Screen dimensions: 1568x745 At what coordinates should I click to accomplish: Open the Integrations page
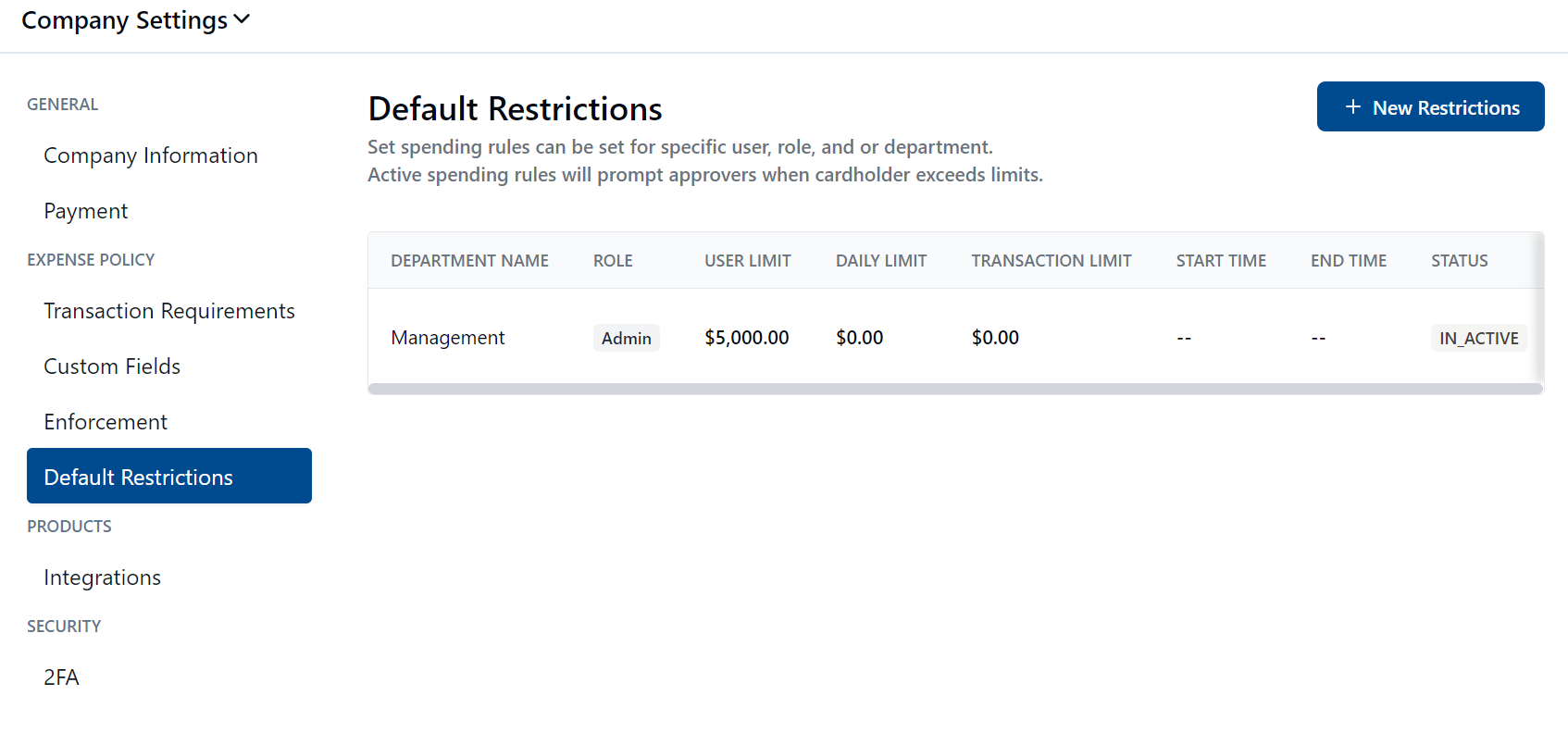click(103, 577)
